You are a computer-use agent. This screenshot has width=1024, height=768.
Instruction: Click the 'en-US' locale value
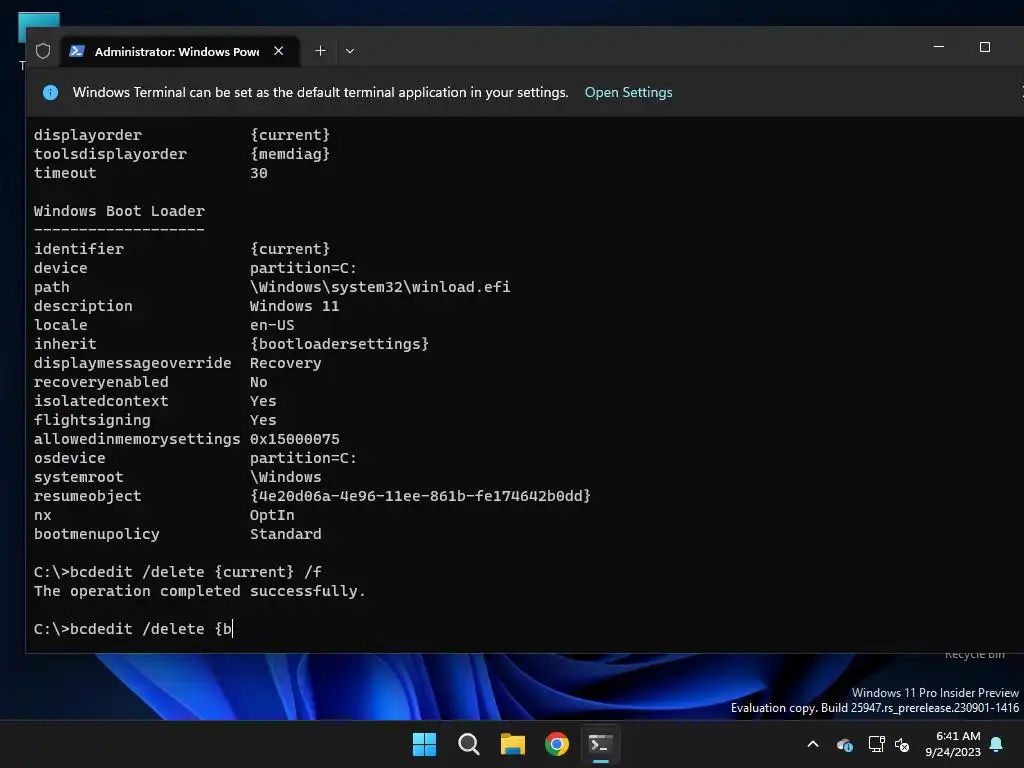point(272,325)
